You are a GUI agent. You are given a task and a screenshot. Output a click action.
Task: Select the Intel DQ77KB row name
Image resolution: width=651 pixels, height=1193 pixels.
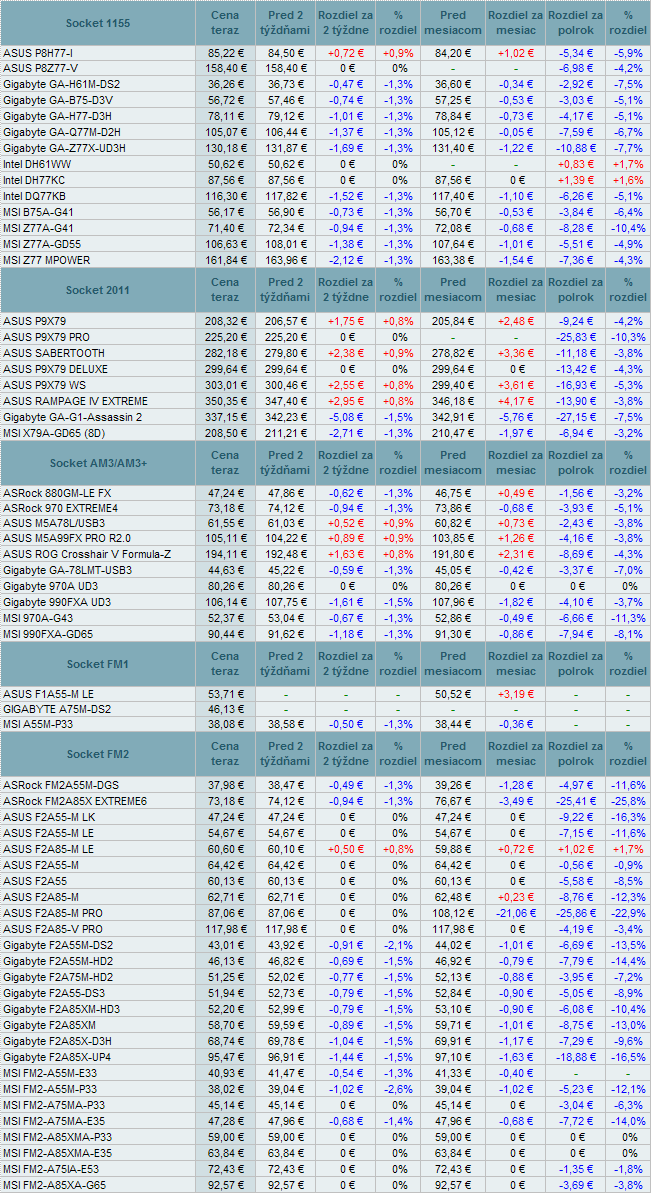pos(36,196)
